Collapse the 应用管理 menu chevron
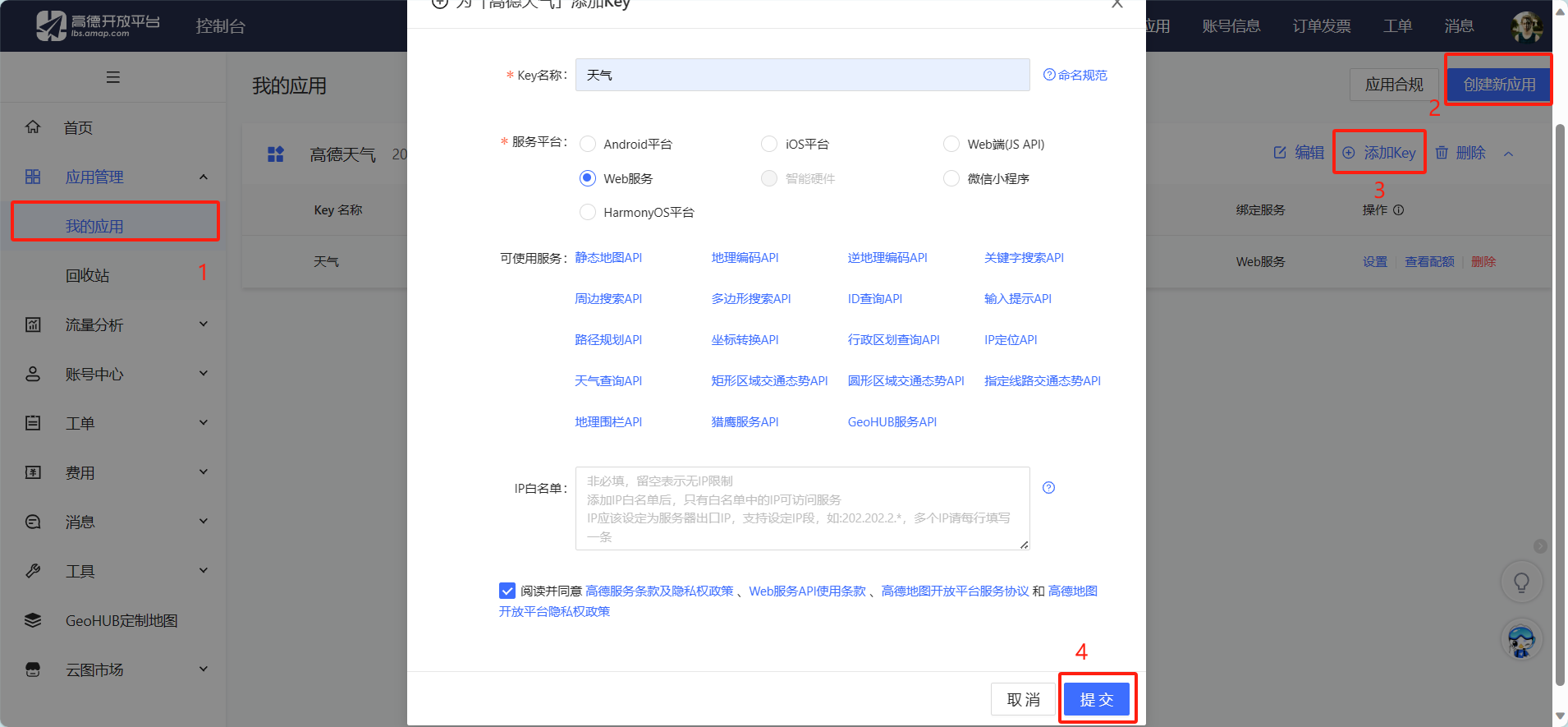The image size is (1568, 727). 204,177
